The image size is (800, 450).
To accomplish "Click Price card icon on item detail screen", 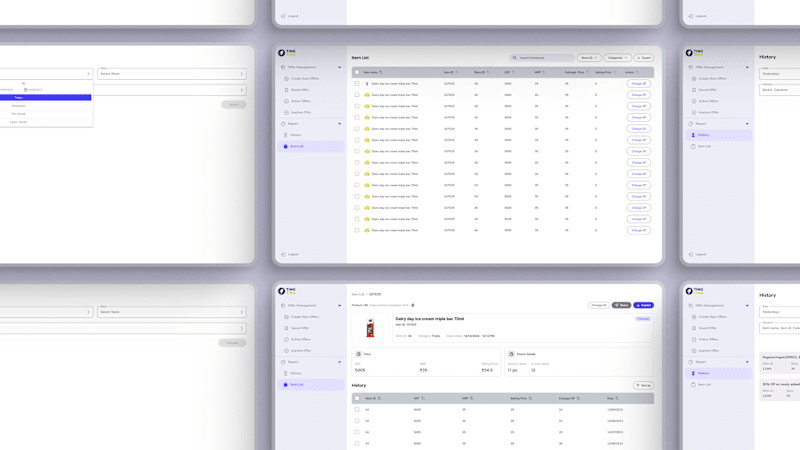I will (x=358, y=354).
